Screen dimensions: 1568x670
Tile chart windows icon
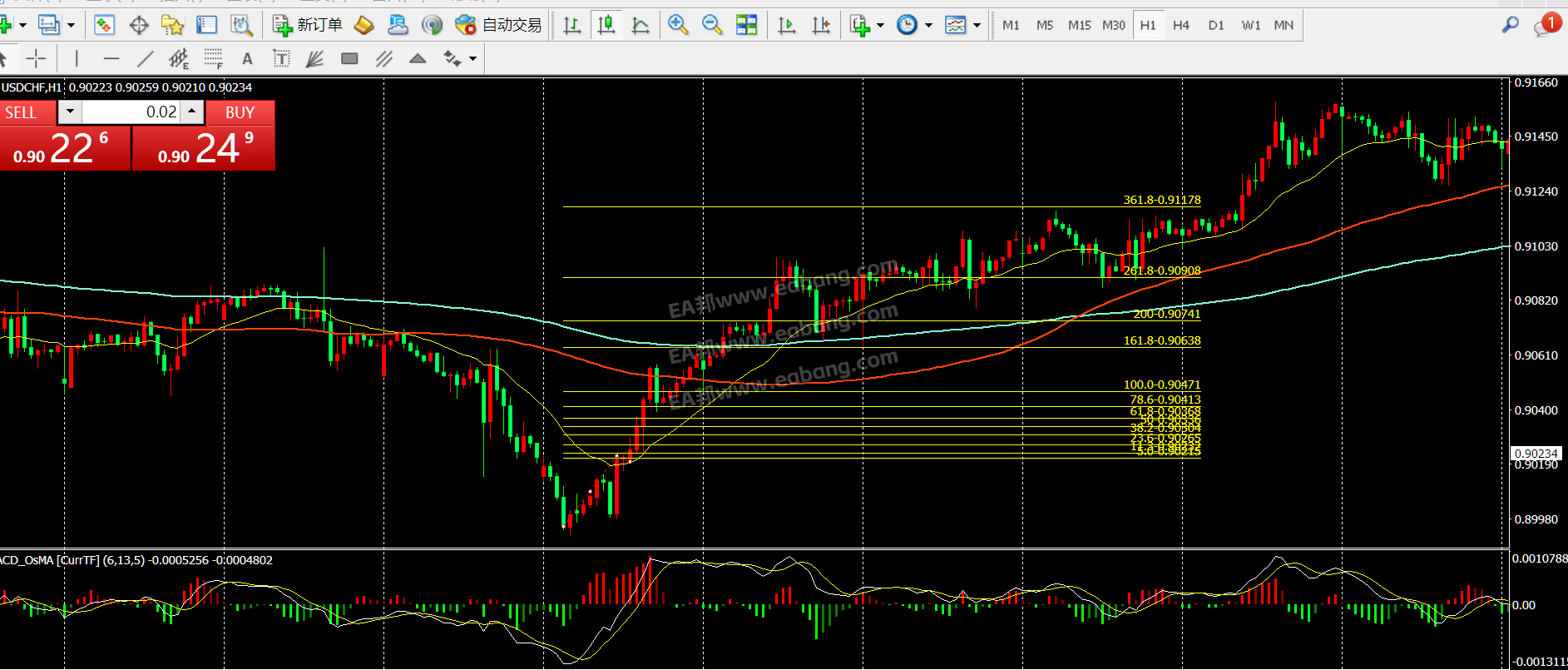[x=747, y=25]
